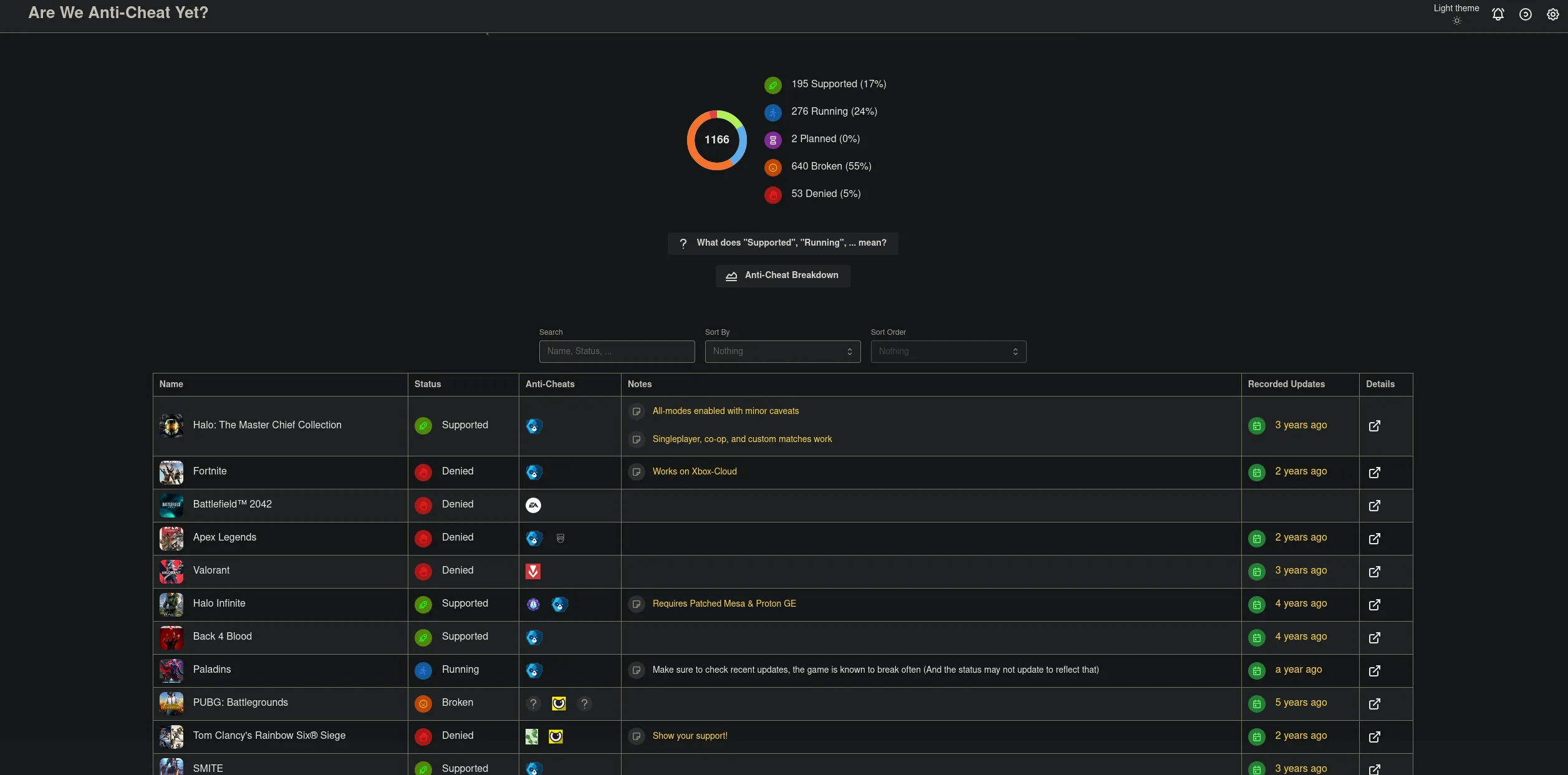Click the BattlEye icon in PUBG row
The height and width of the screenshot is (775, 1568).
pyautogui.click(x=559, y=704)
